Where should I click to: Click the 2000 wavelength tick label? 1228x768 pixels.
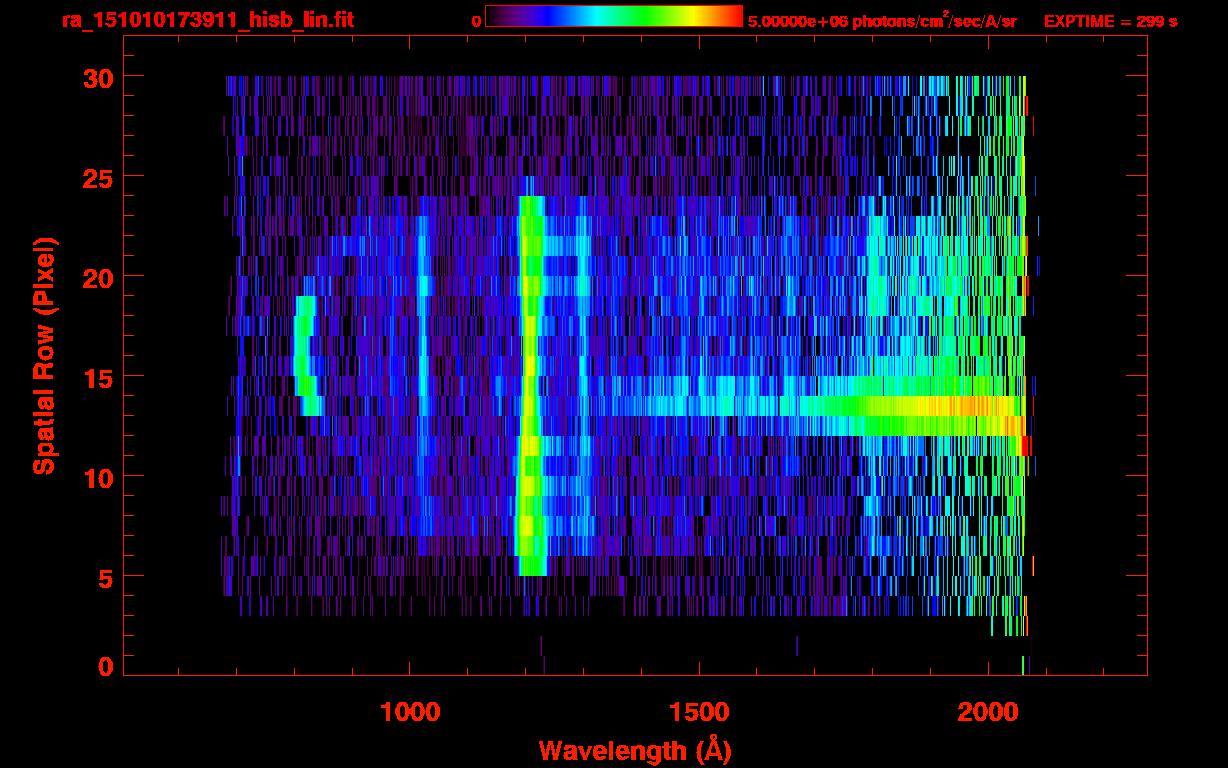click(x=988, y=712)
